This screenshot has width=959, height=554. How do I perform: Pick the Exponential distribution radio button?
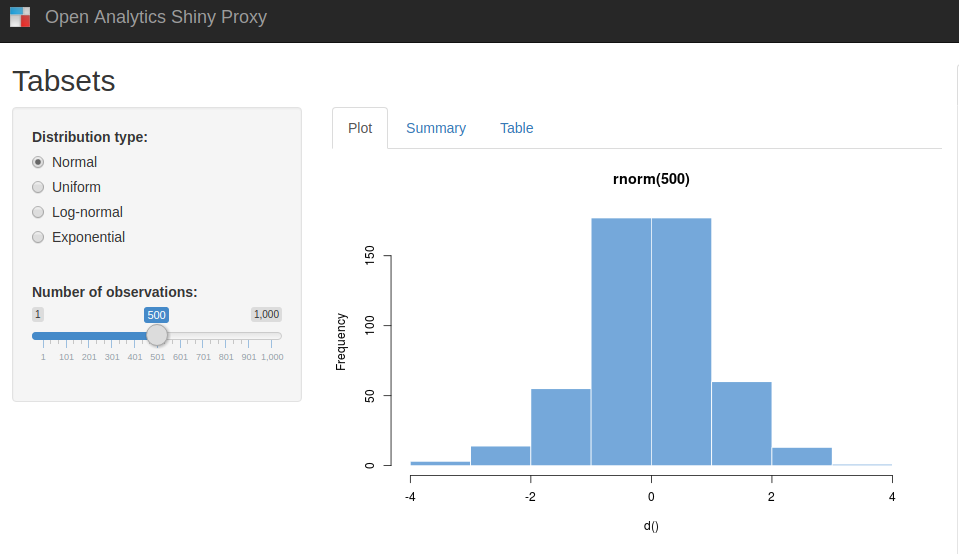click(x=39, y=237)
